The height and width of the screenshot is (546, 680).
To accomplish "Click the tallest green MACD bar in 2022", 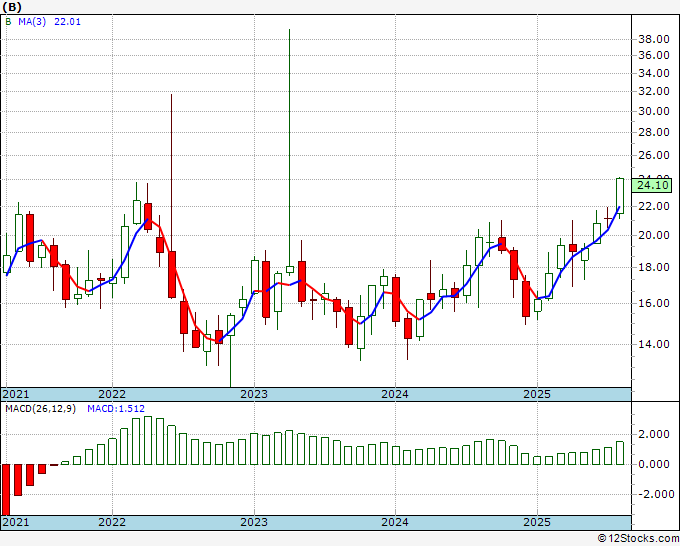I will (x=148, y=441).
